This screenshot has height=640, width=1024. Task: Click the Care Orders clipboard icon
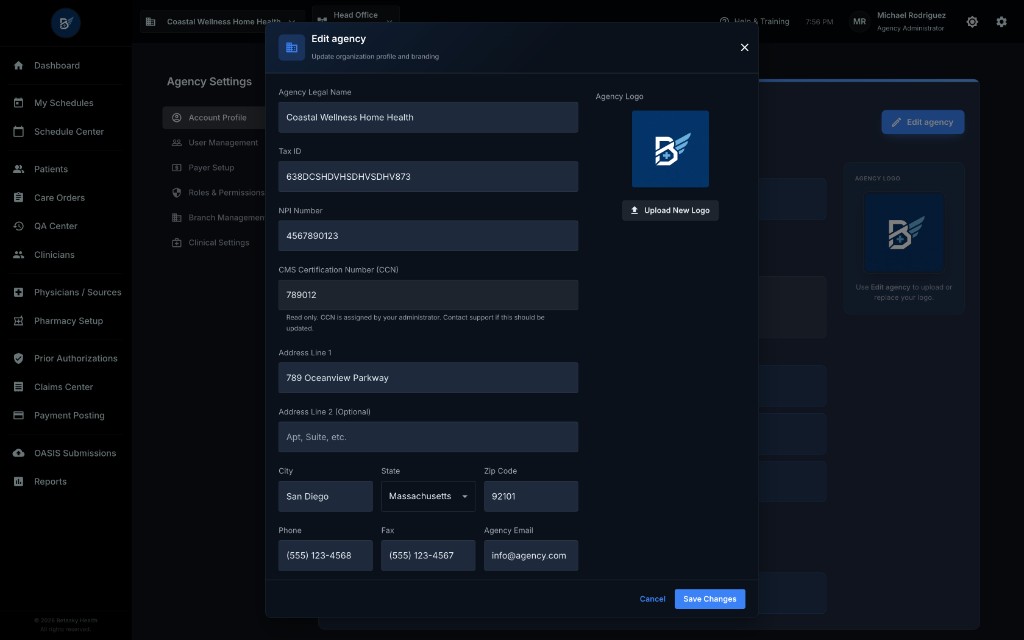pos(18,197)
